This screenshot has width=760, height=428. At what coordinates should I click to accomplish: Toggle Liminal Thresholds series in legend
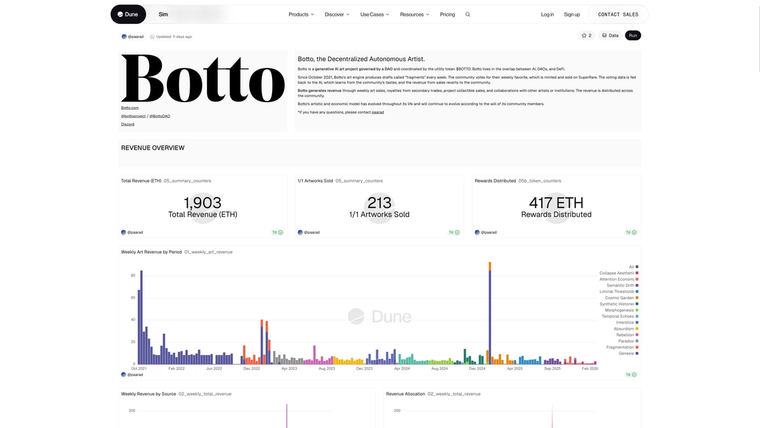[x=619, y=291]
